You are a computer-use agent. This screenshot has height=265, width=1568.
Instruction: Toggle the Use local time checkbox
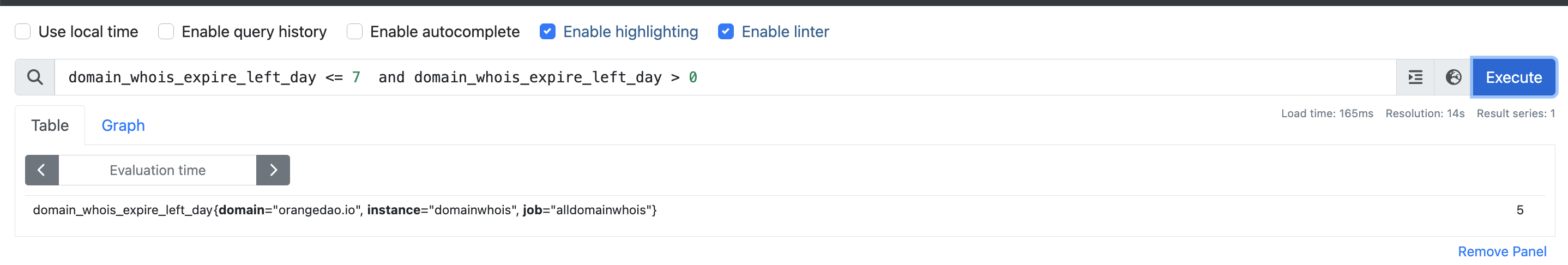[23, 32]
